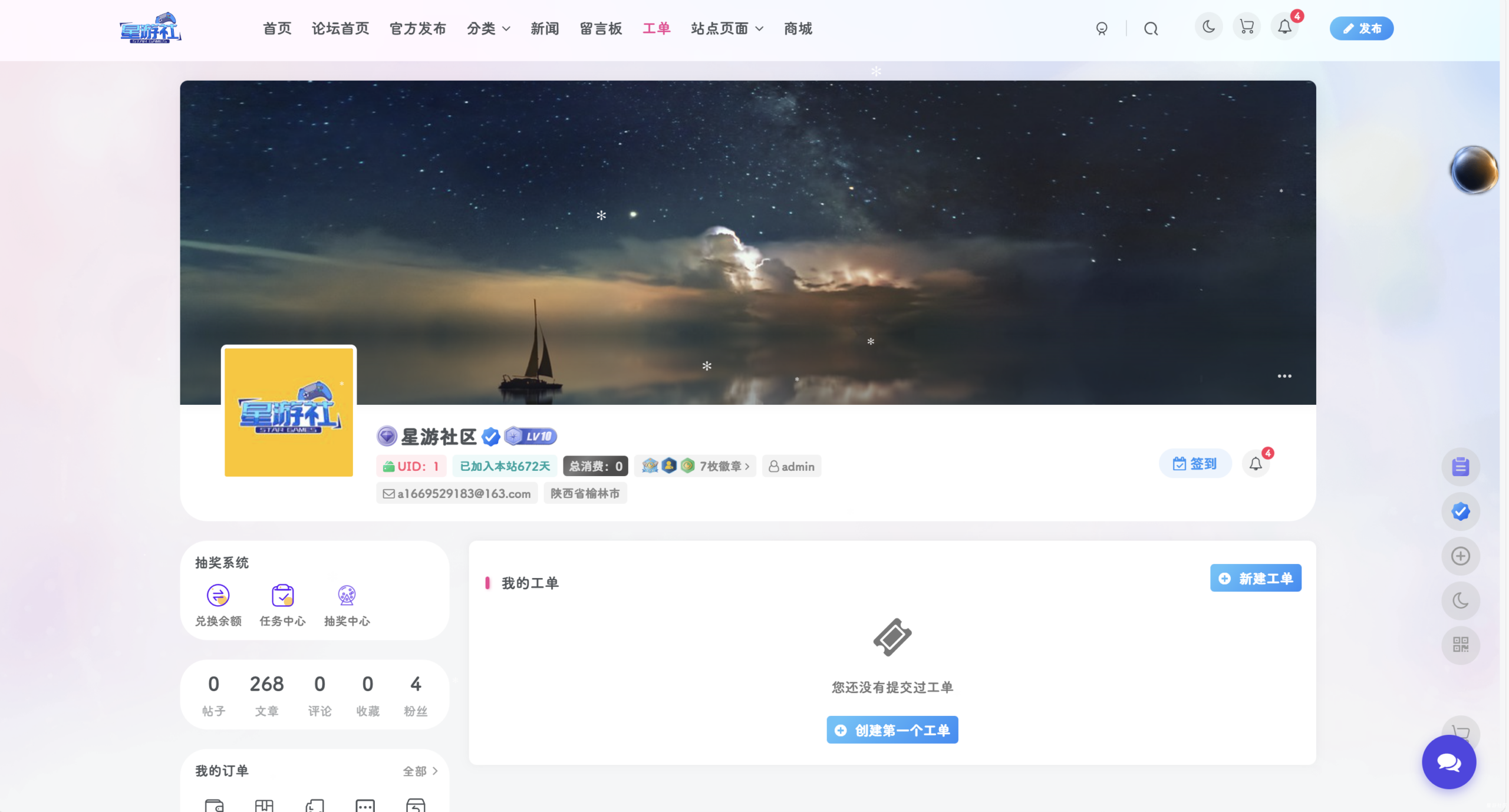Toggle night mode from the right sidebar moon
The width and height of the screenshot is (1509, 812).
coord(1459,601)
